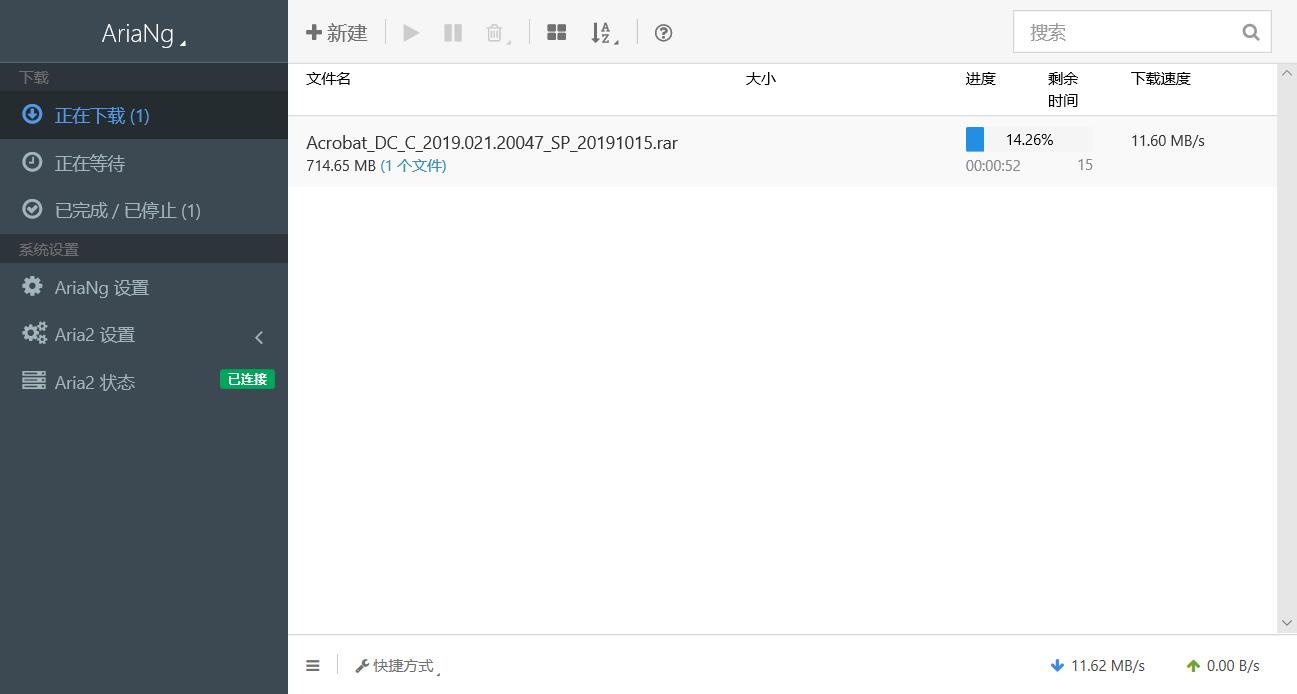1297x694 pixels.
Task: Select 正在下载 (1) in sidebar
Action: coord(144,115)
